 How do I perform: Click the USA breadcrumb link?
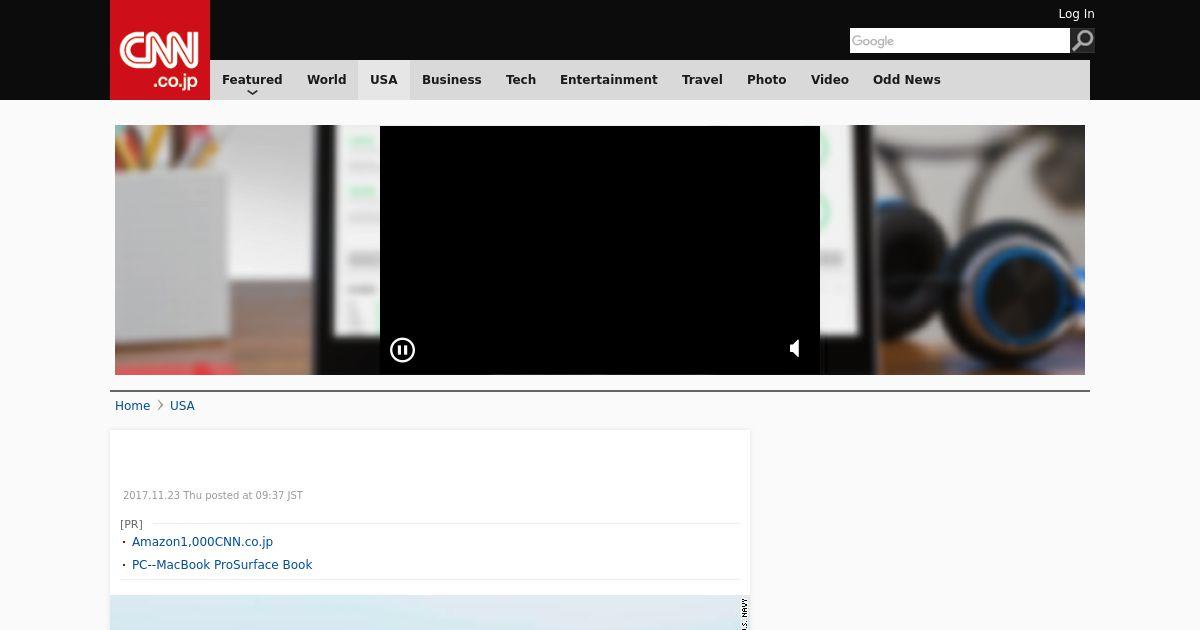point(182,406)
